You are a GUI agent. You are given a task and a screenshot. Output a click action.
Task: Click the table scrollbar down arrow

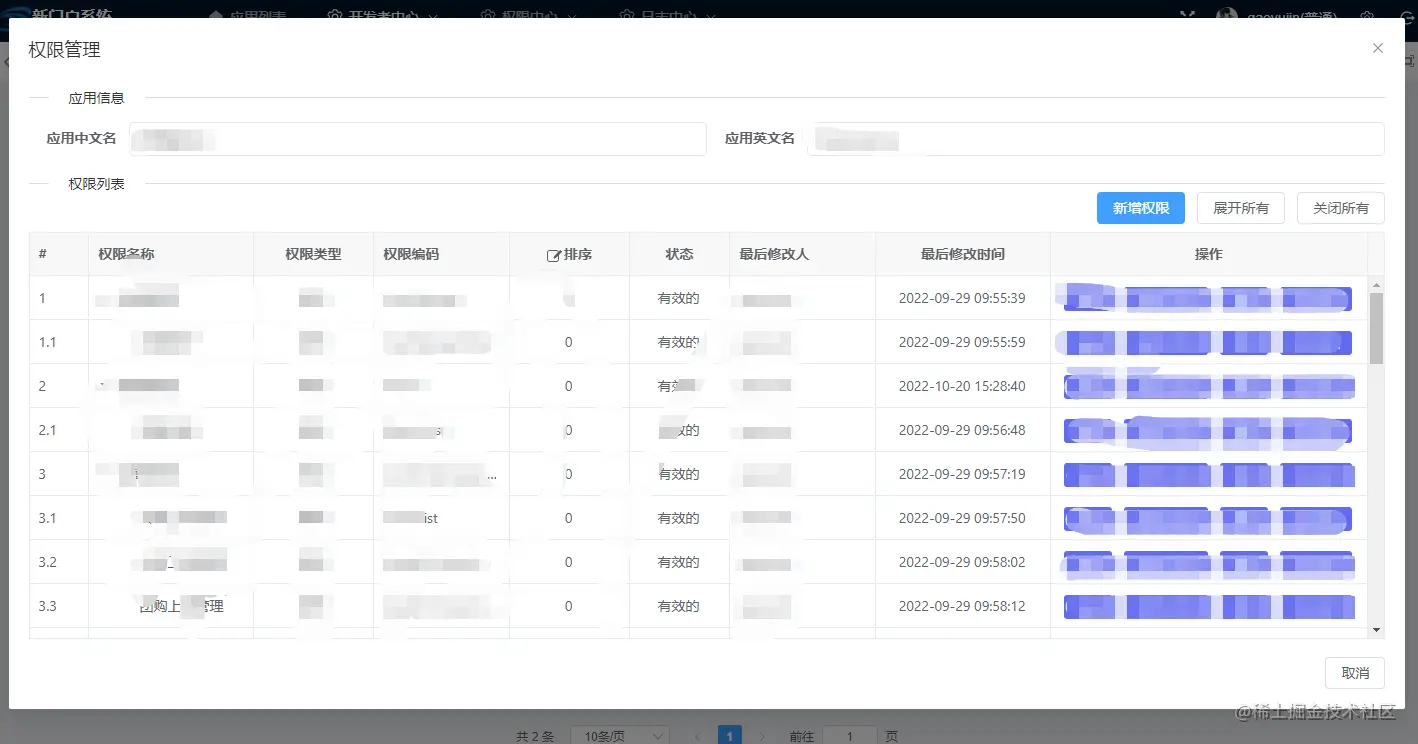1376,629
